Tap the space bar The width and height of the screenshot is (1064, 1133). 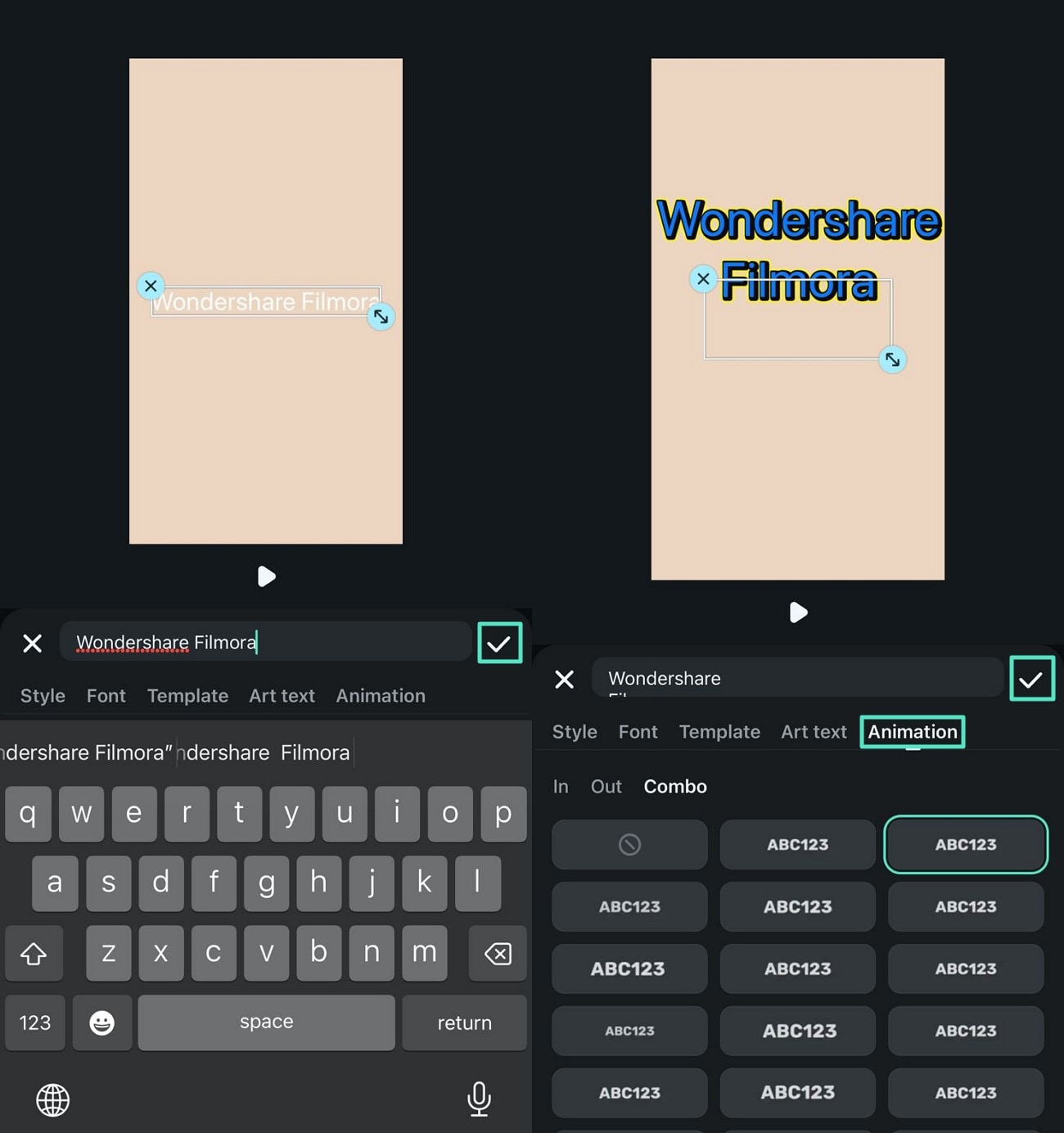point(266,1022)
